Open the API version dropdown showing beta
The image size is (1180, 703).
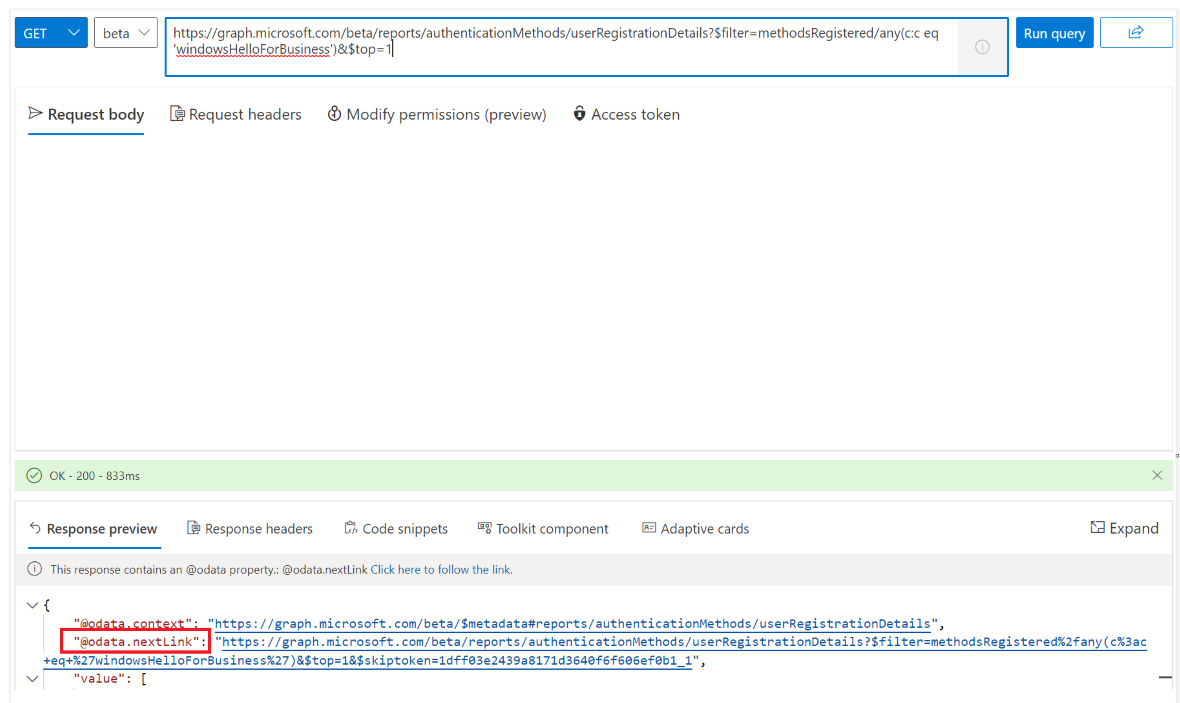pos(124,32)
